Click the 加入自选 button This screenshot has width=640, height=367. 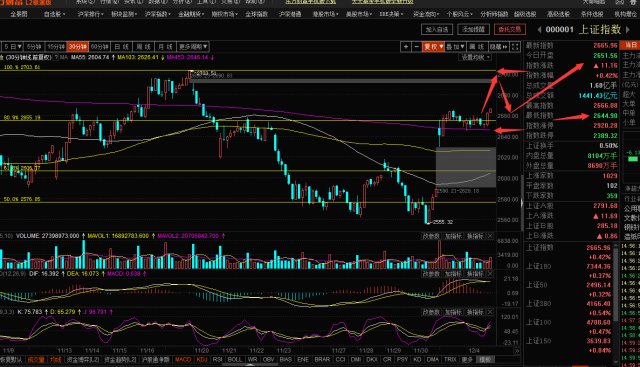coord(437,29)
